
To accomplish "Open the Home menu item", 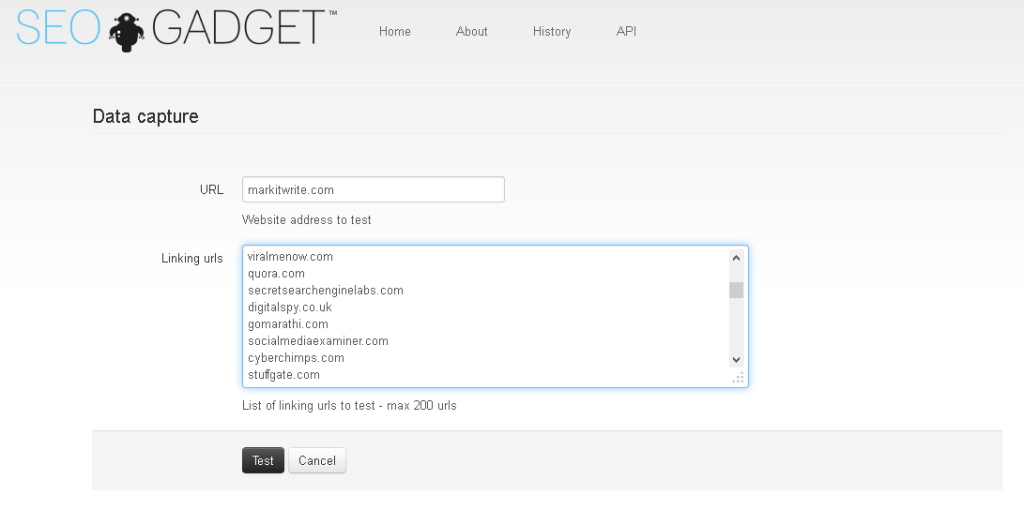I will click(x=394, y=31).
